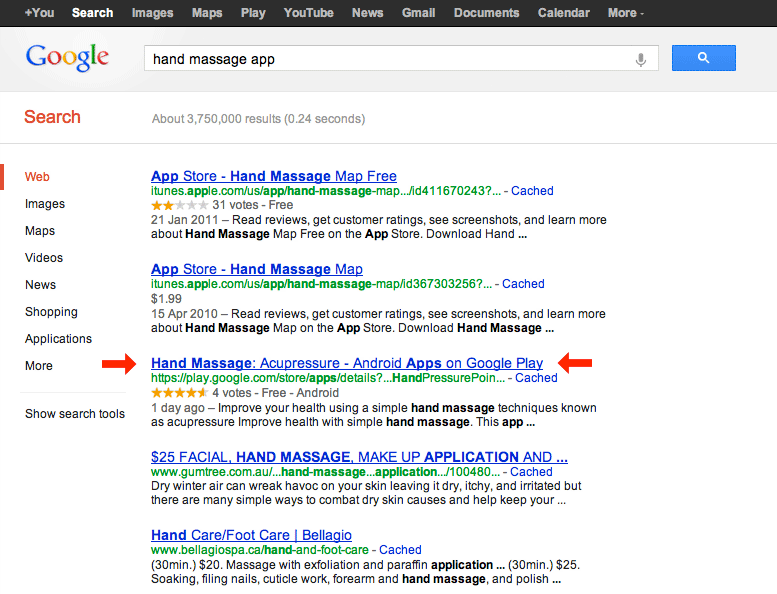Filter results by Shopping
Screen dimensions: 777x594
click(51, 312)
